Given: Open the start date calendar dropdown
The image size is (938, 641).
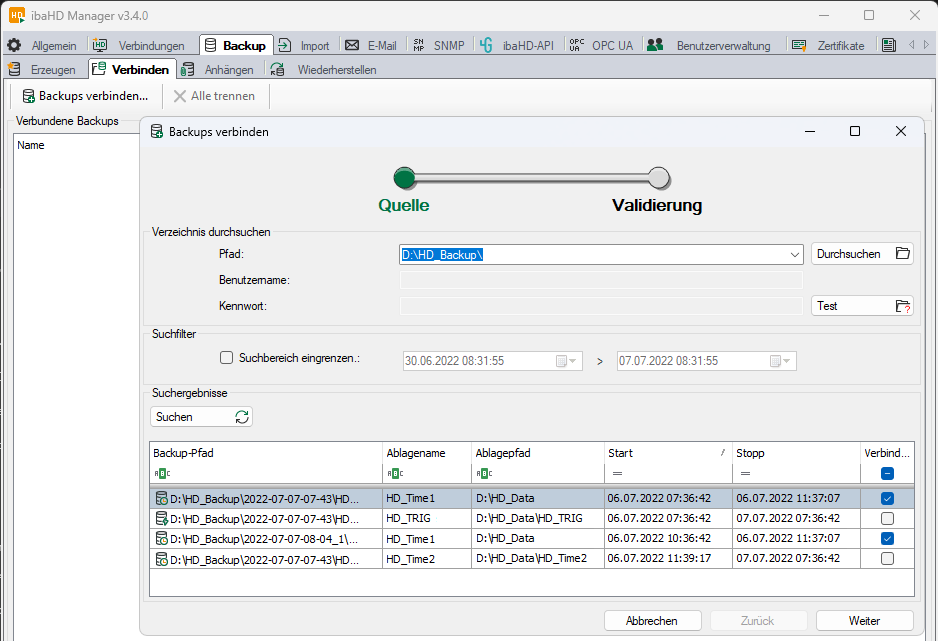Looking at the screenshot, I should 567,361.
